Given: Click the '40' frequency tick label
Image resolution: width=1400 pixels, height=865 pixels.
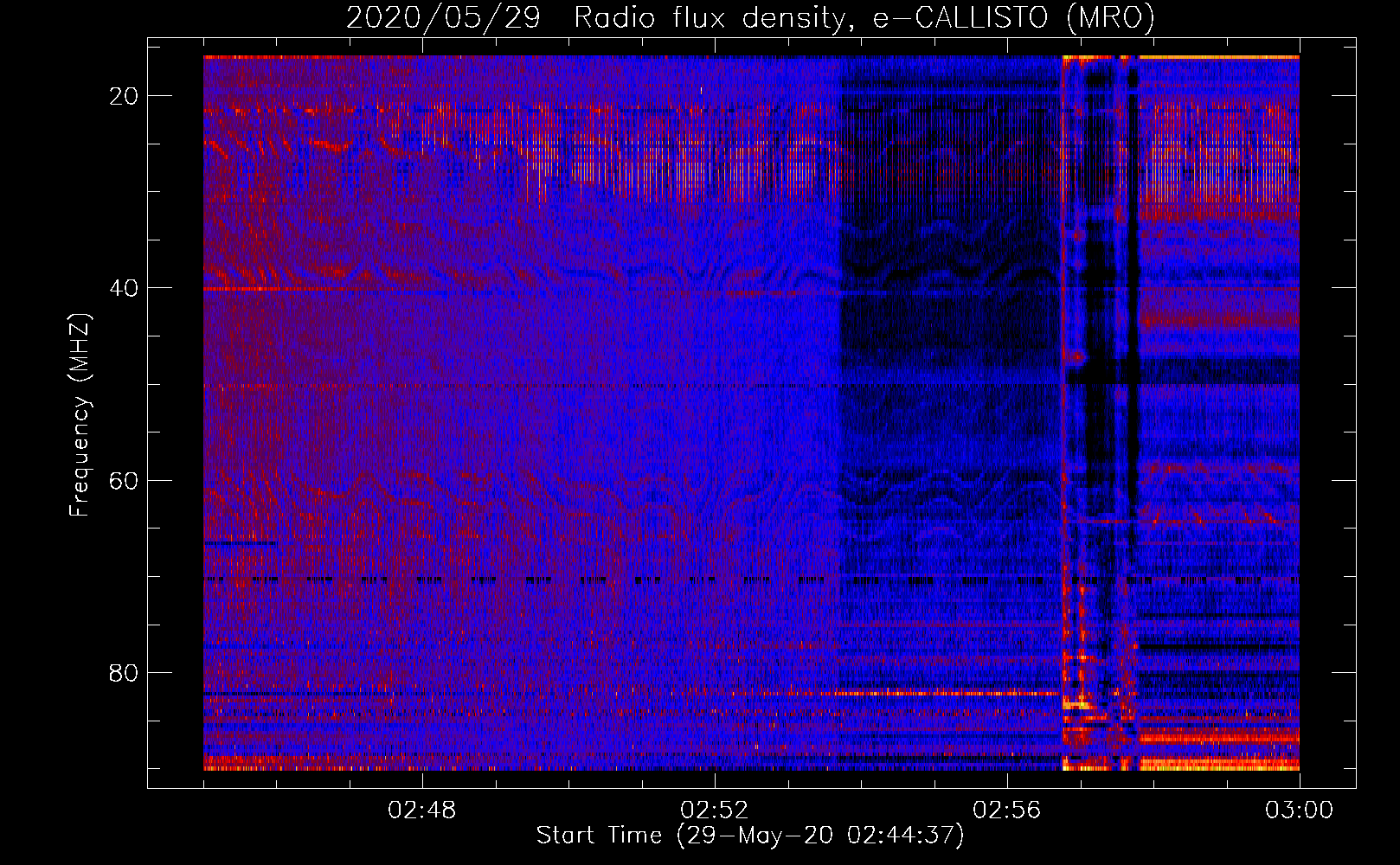Looking at the screenshot, I should 125,288.
